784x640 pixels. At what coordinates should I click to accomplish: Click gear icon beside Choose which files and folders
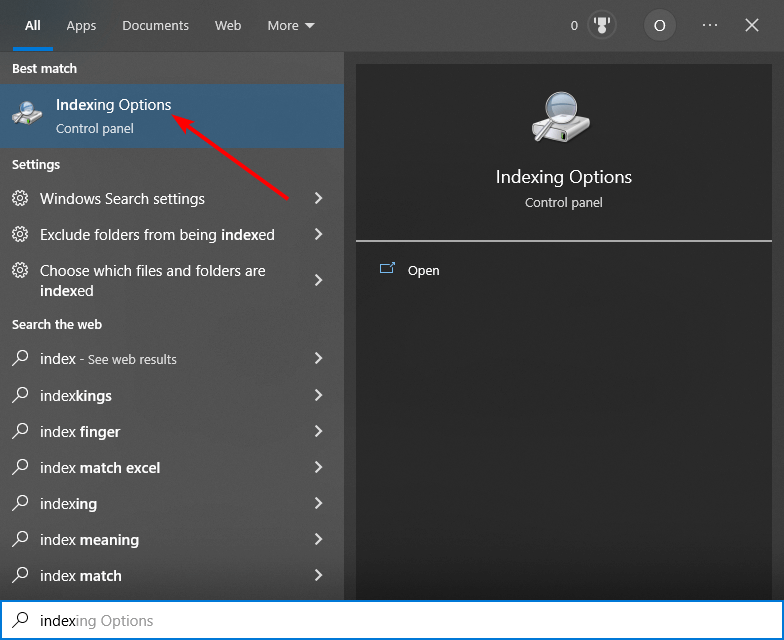click(20, 270)
